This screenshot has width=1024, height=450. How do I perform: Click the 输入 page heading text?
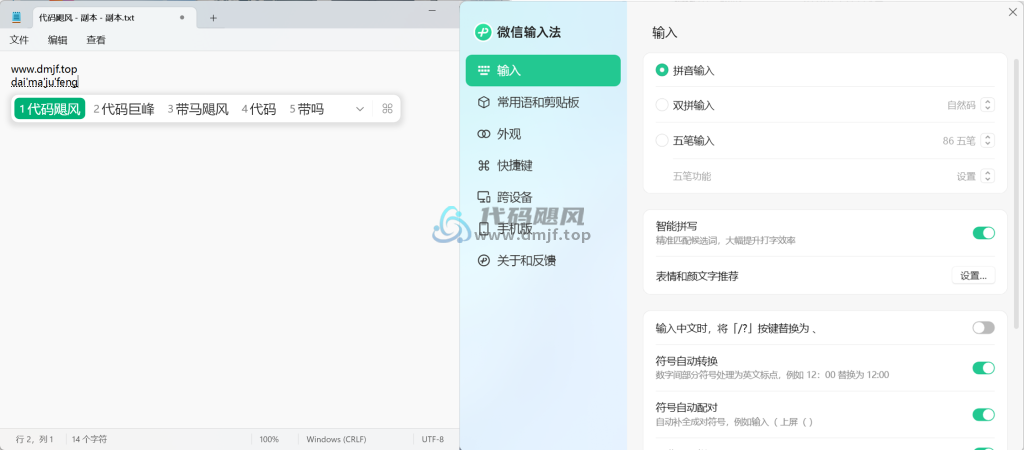[664, 33]
